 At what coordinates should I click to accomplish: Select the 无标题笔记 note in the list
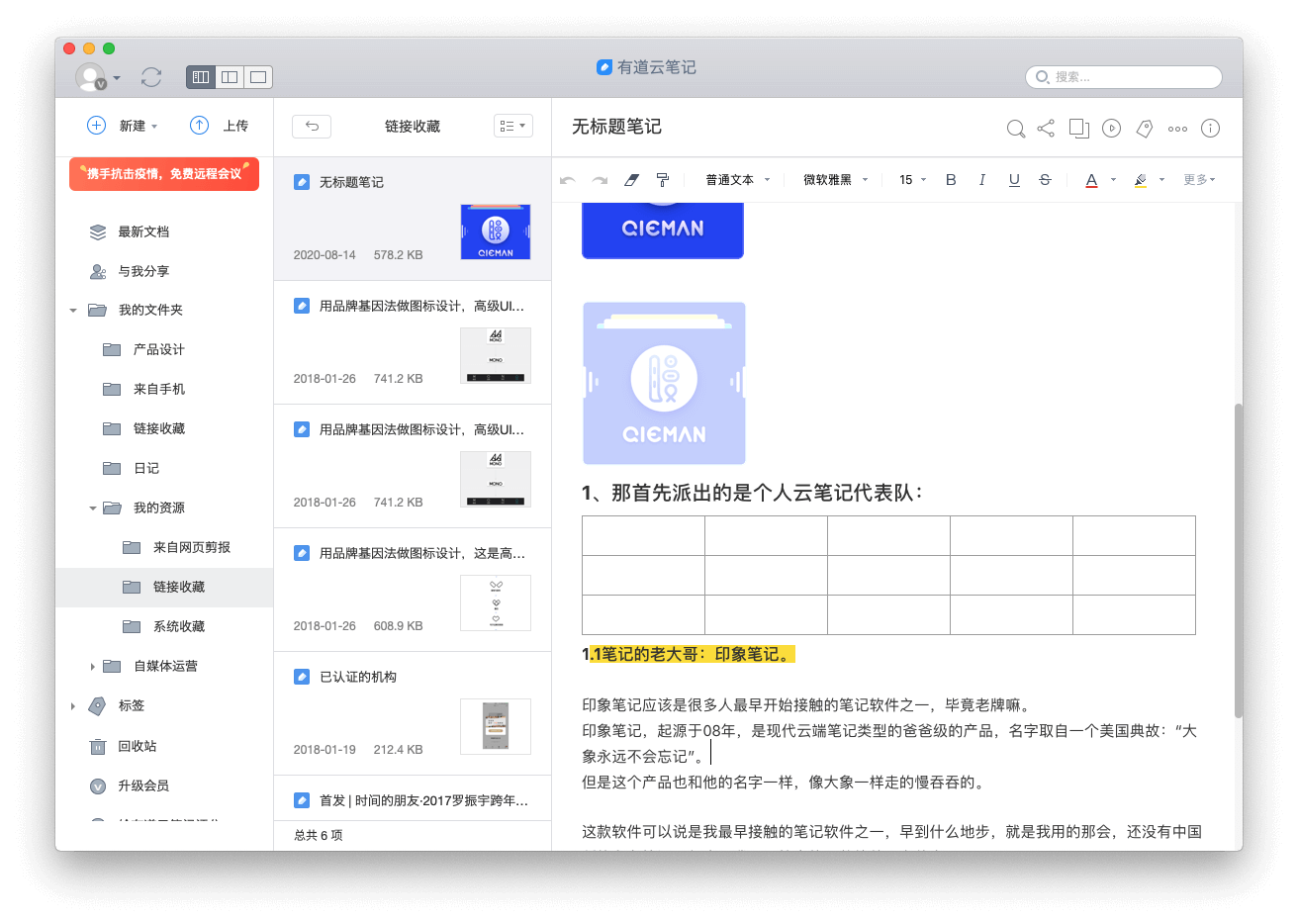click(x=413, y=219)
